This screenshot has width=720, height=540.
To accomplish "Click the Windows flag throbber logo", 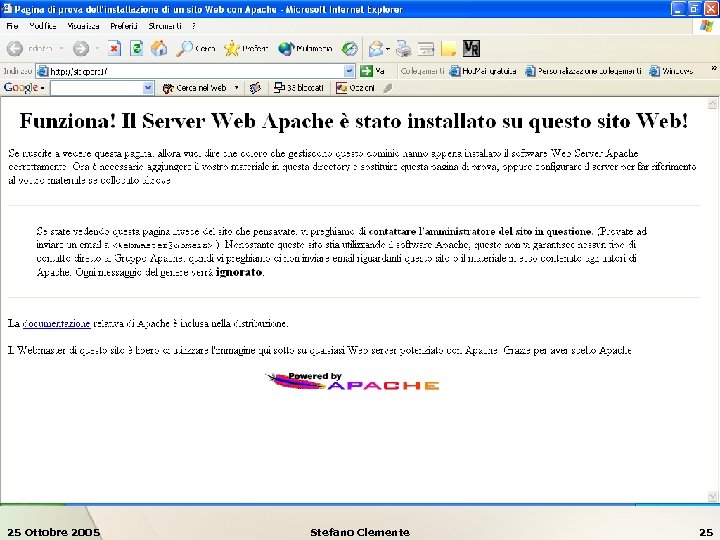I will click(706, 26).
